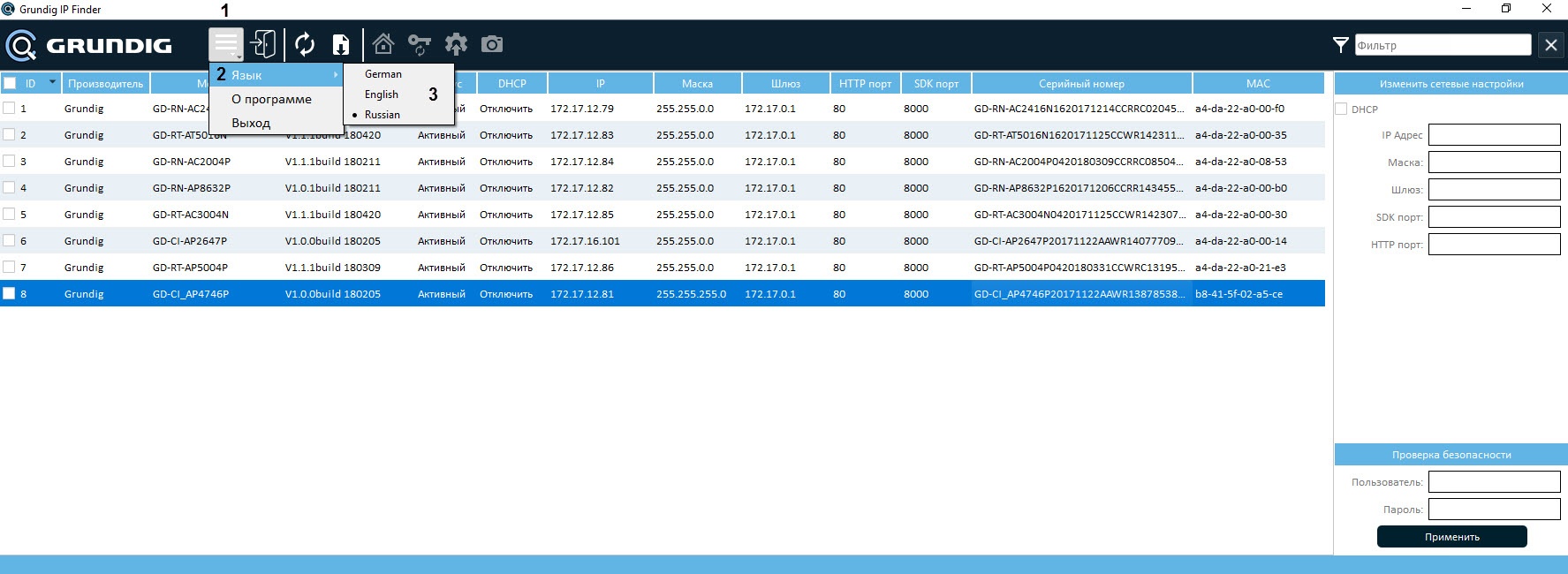Click the Фильтр search field

coord(1443,45)
